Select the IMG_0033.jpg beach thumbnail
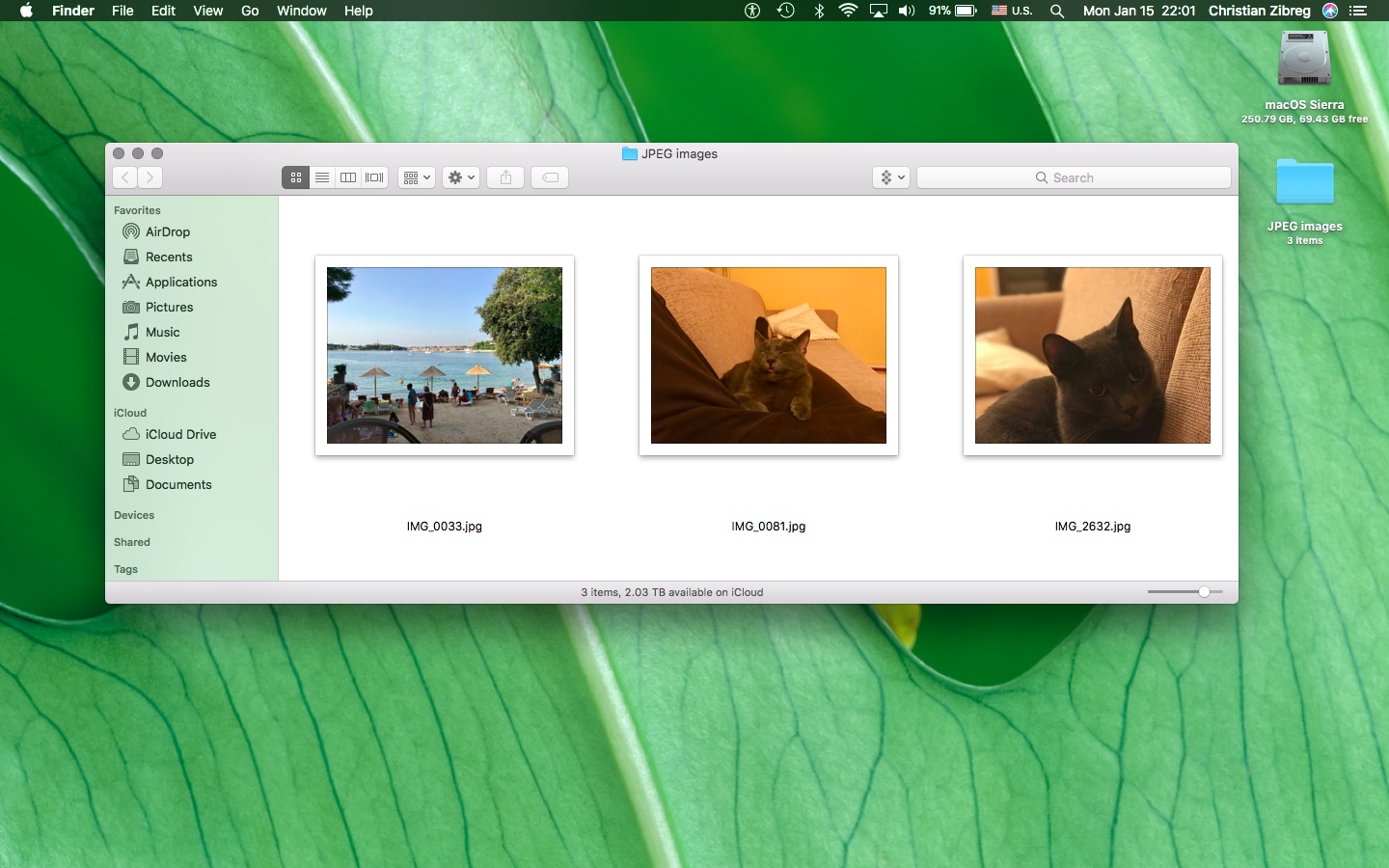1389x868 pixels. click(445, 355)
